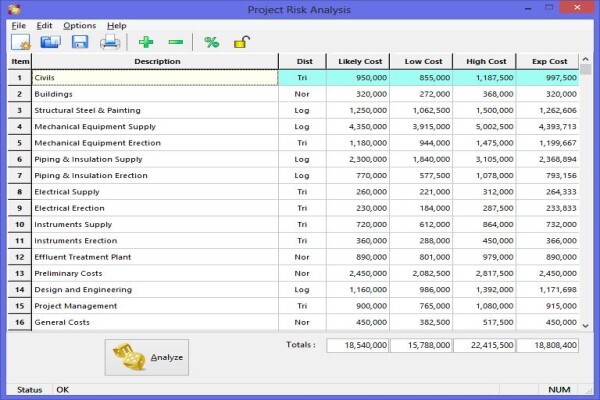The image size is (600, 400).
Task: Open a file with the folder icon
Action: pos(50,42)
